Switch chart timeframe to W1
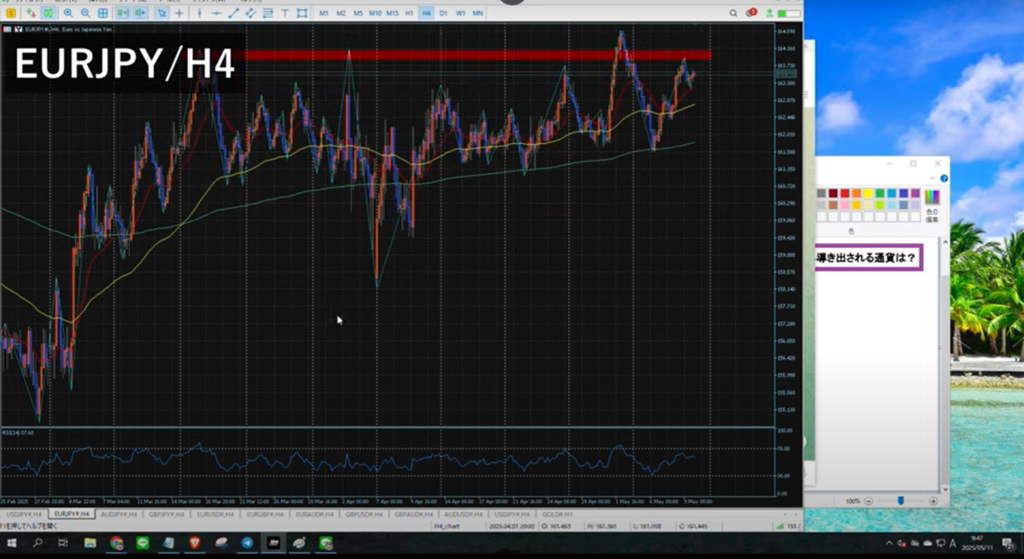The width and height of the screenshot is (1024, 559). [x=460, y=13]
